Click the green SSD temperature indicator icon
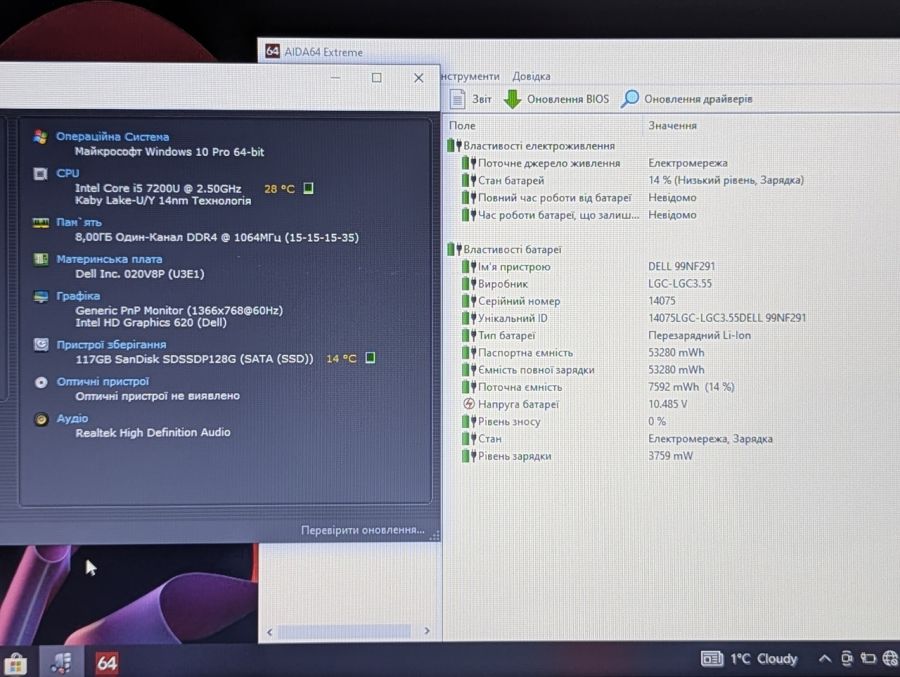Image resolution: width=900 pixels, height=677 pixels. click(x=370, y=358)
